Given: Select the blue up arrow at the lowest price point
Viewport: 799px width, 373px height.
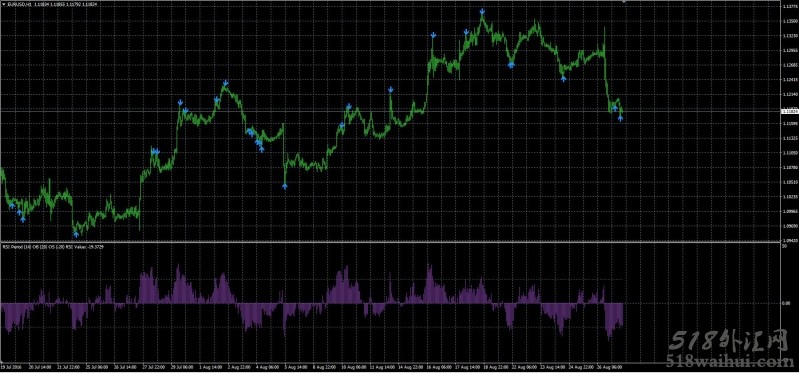Looking at the screenshot, I should [x=76, y=234].
